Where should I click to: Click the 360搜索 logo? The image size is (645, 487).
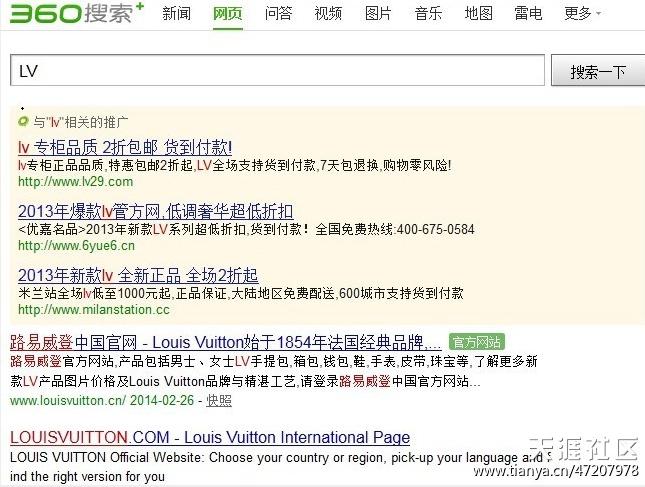coord(77,13)
